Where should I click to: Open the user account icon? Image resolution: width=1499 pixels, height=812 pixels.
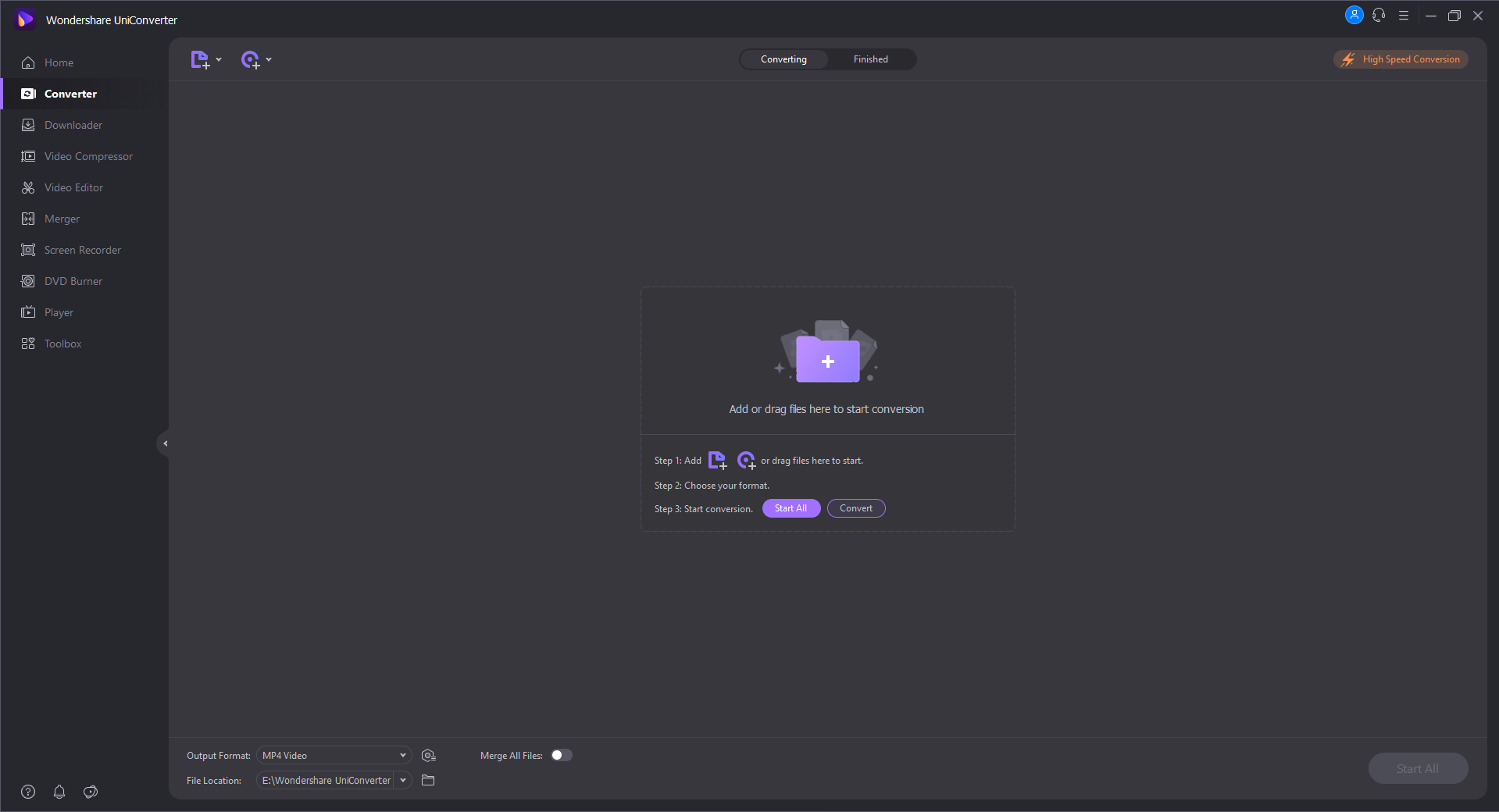[1354, 15]
